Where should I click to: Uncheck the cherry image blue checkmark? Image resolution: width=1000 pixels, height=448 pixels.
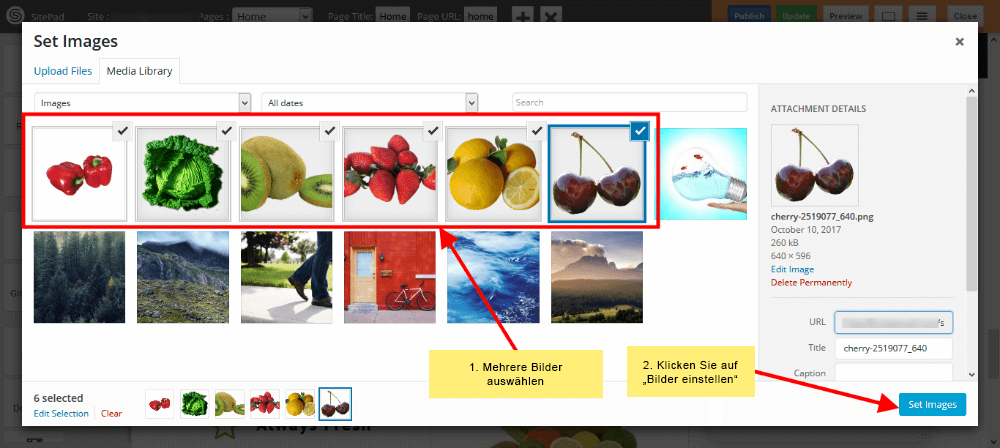pos(640,131)
